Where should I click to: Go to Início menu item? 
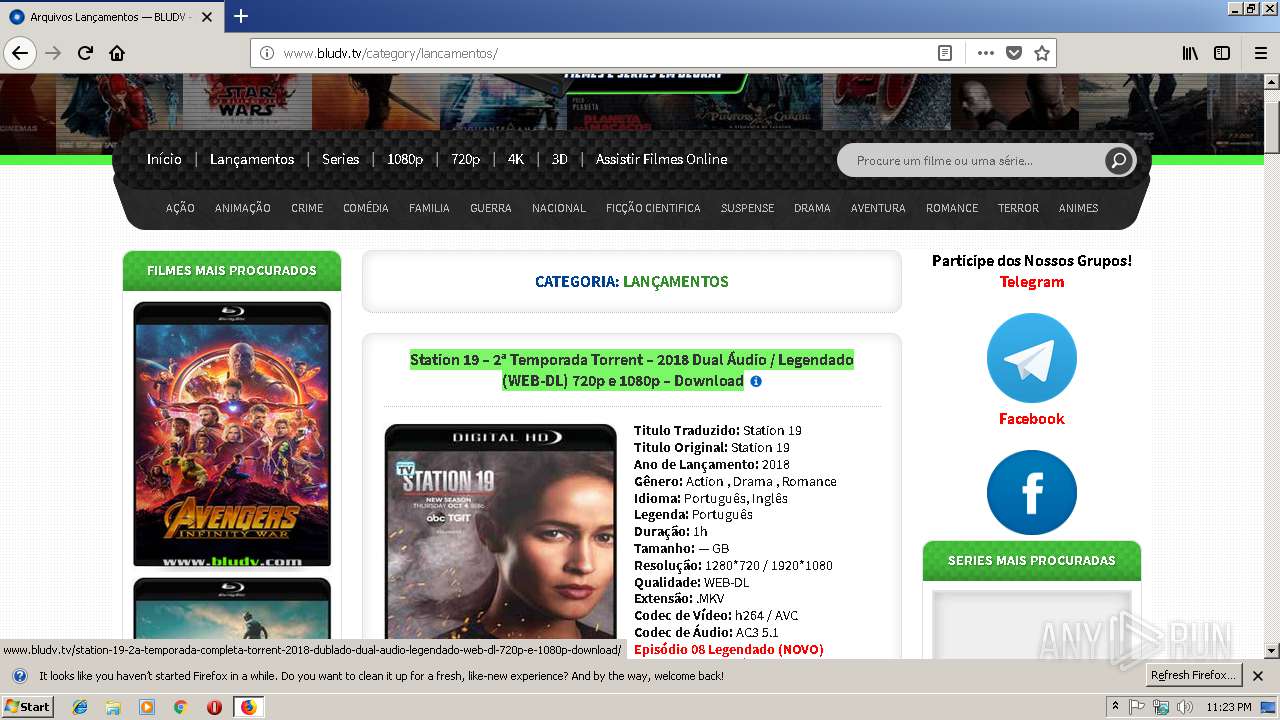tap(164, 159)
